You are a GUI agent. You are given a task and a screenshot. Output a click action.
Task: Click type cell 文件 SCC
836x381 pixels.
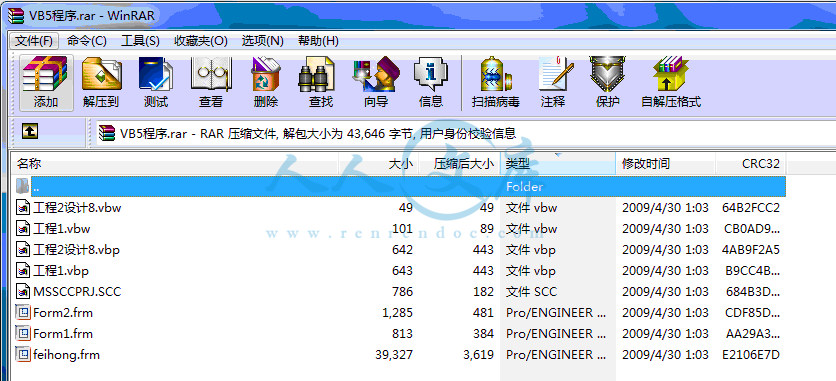531,291
